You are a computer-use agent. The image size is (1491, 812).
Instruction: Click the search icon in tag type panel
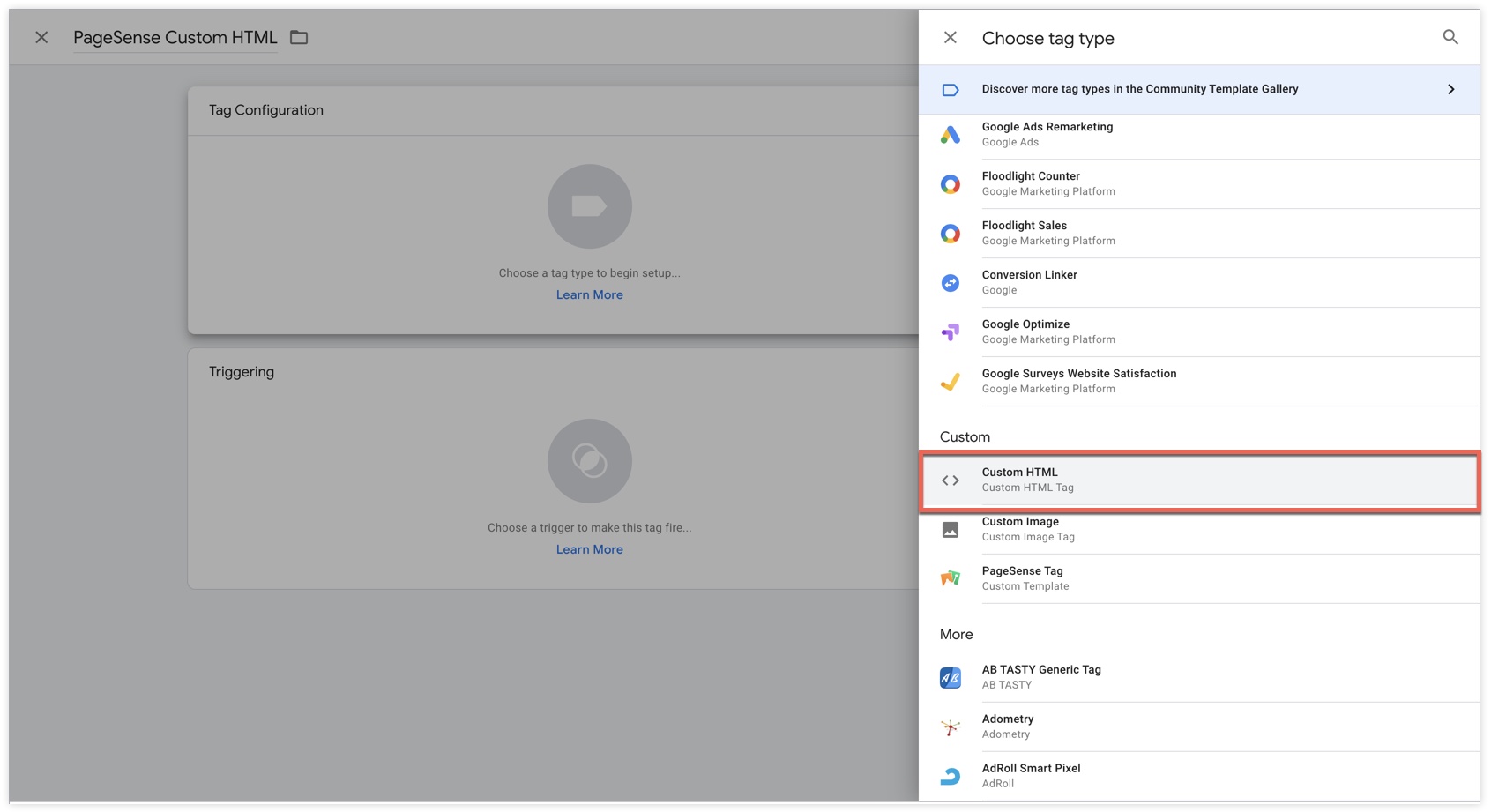[x=1450, y=37]
